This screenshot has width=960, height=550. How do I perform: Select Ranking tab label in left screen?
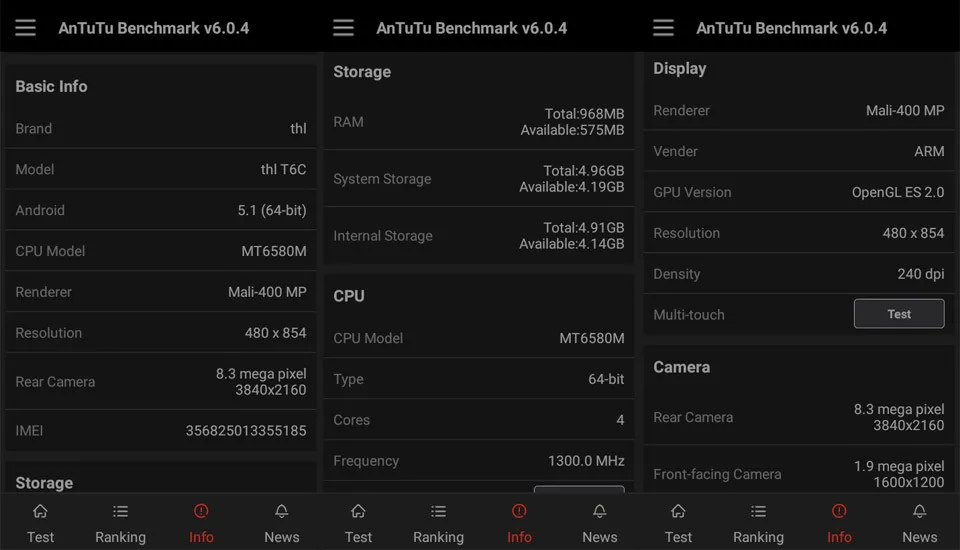point(121,537)
